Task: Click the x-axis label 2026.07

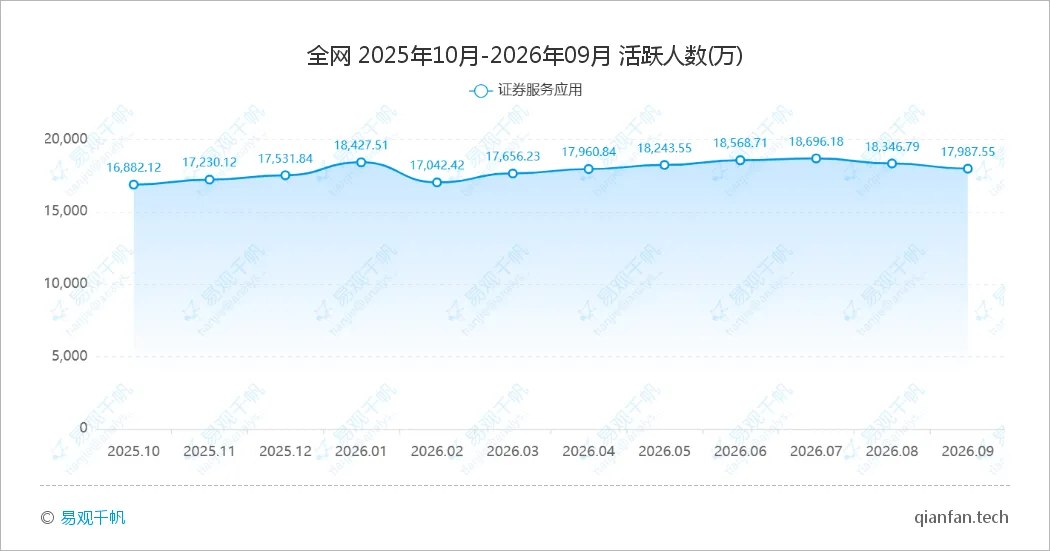Action: point(816,451)
